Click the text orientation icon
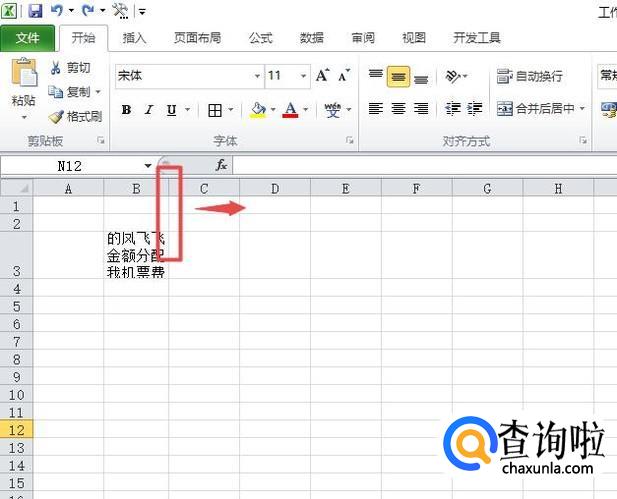This screenshot has height=499, width=617. pos(453,76)
